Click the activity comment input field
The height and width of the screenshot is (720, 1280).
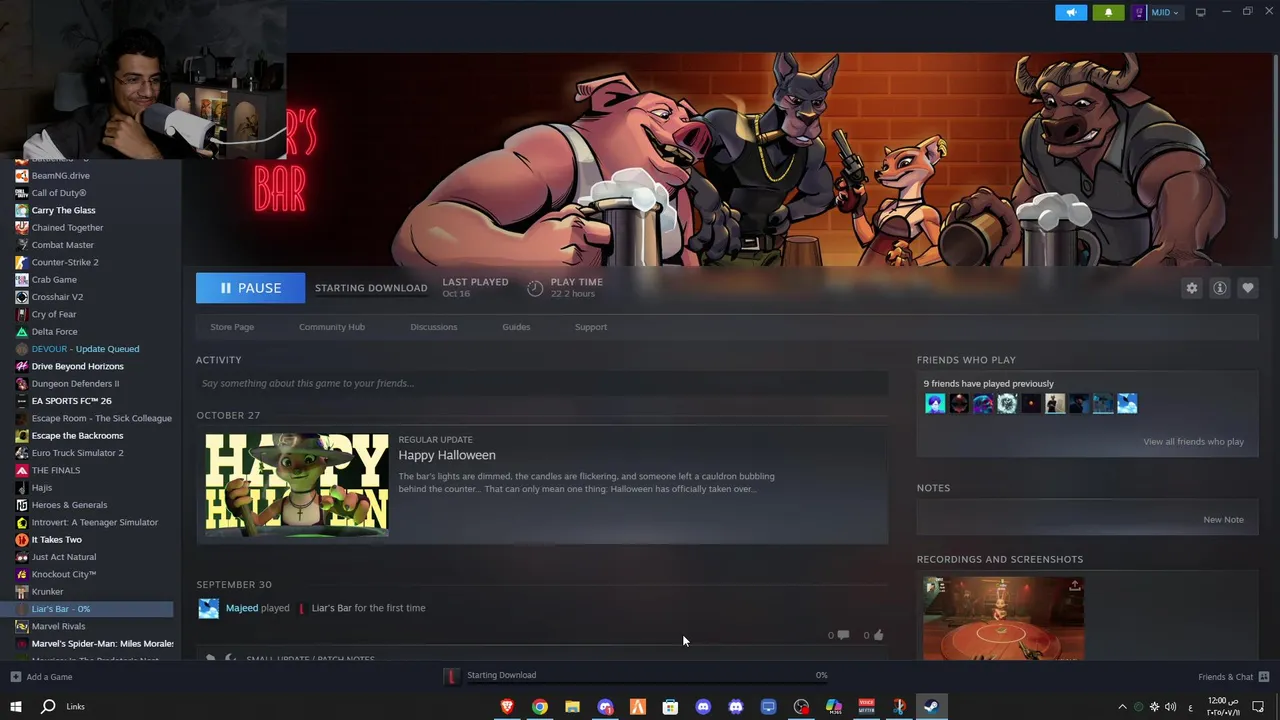coord(542,383)
